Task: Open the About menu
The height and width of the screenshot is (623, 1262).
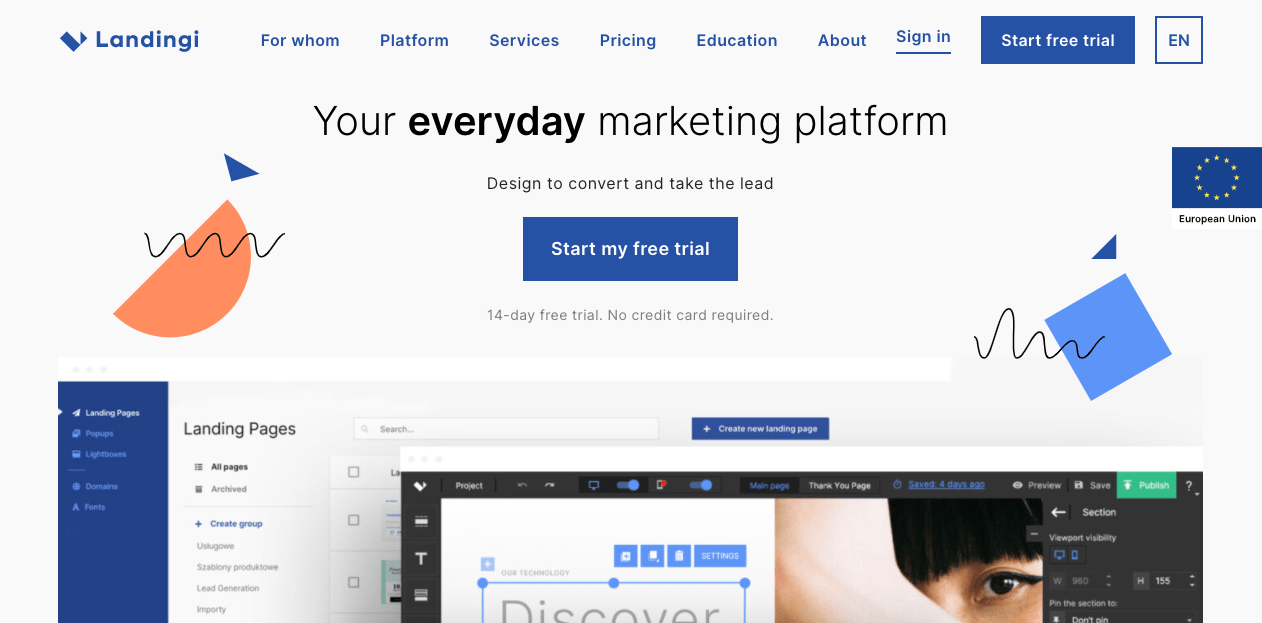Action: pos(842,41)
